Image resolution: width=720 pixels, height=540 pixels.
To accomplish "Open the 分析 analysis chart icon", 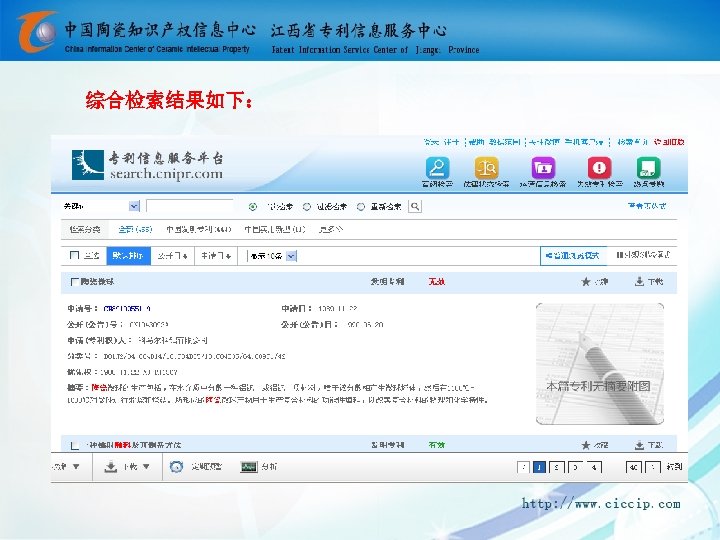I will [x=248, y=467].
